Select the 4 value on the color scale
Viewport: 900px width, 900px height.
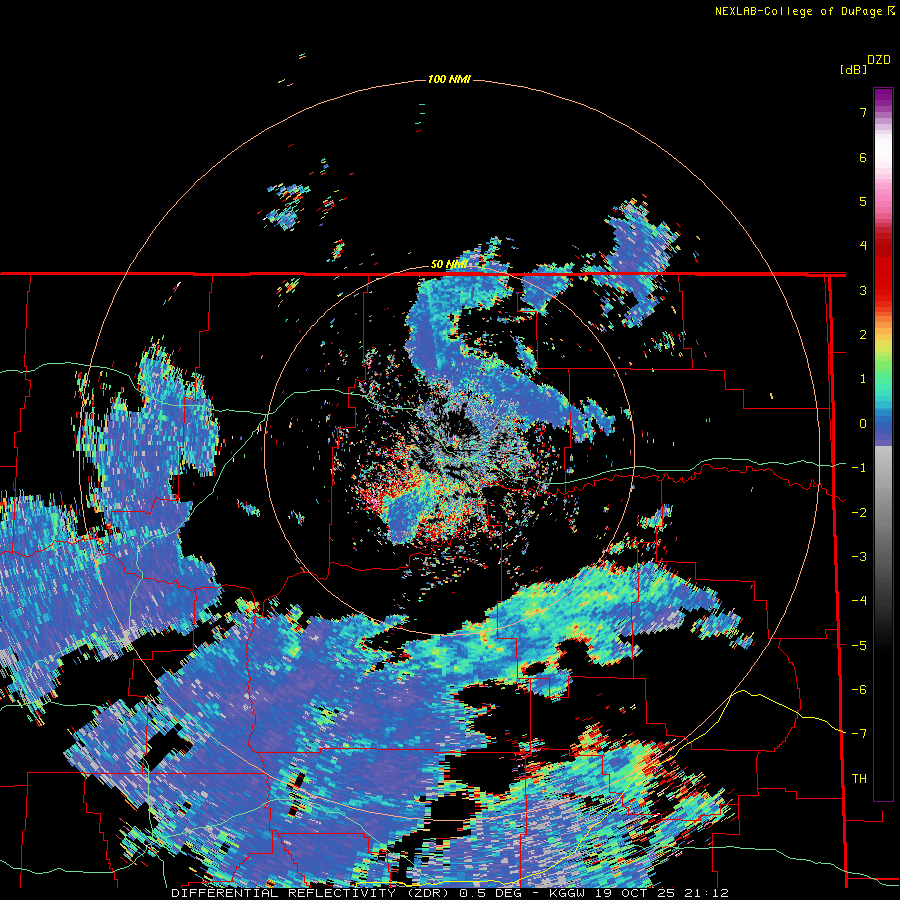click(863, 246)
